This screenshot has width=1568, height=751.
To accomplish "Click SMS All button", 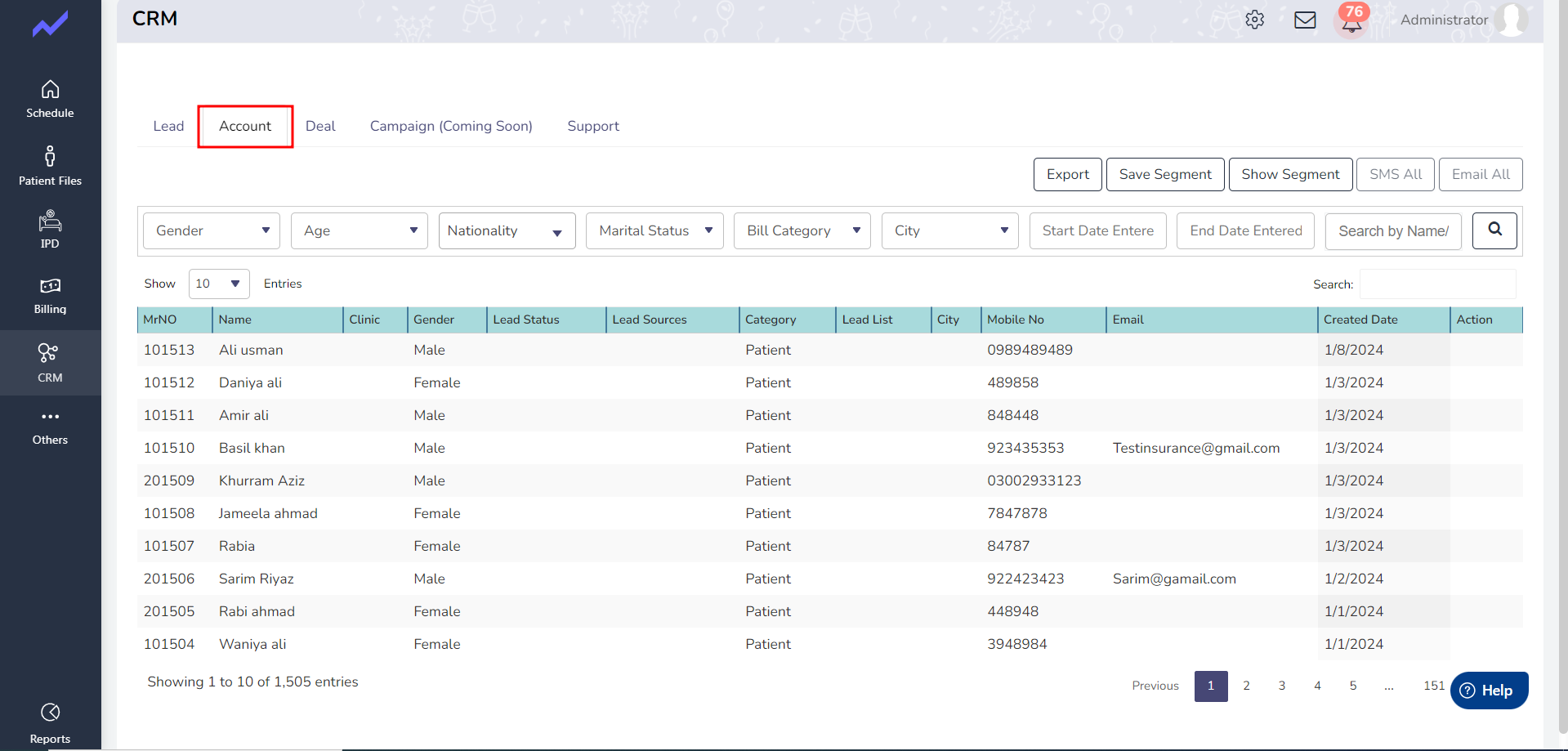I will [1396, 174].
